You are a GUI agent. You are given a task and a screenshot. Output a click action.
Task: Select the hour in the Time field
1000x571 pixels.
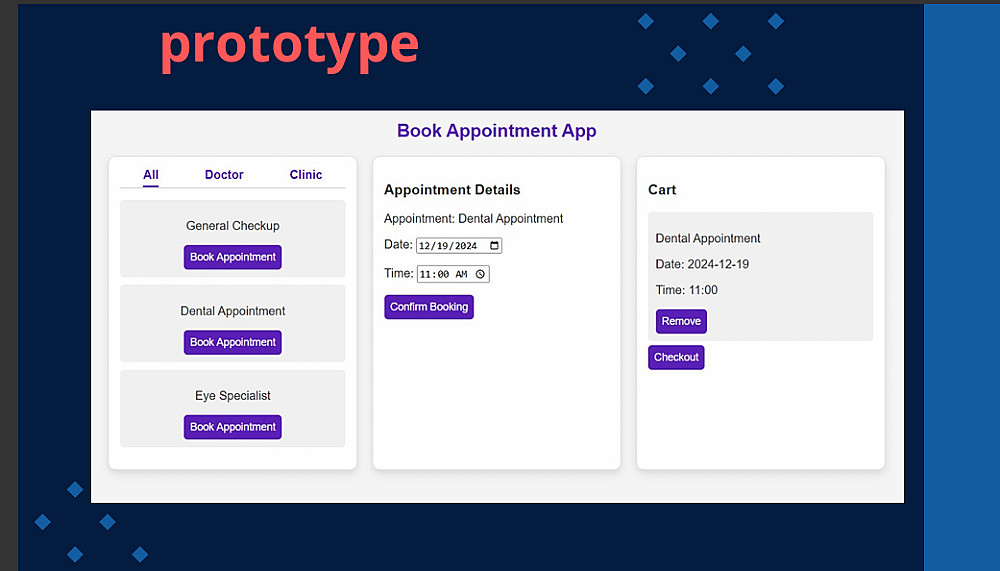point(425,274)
